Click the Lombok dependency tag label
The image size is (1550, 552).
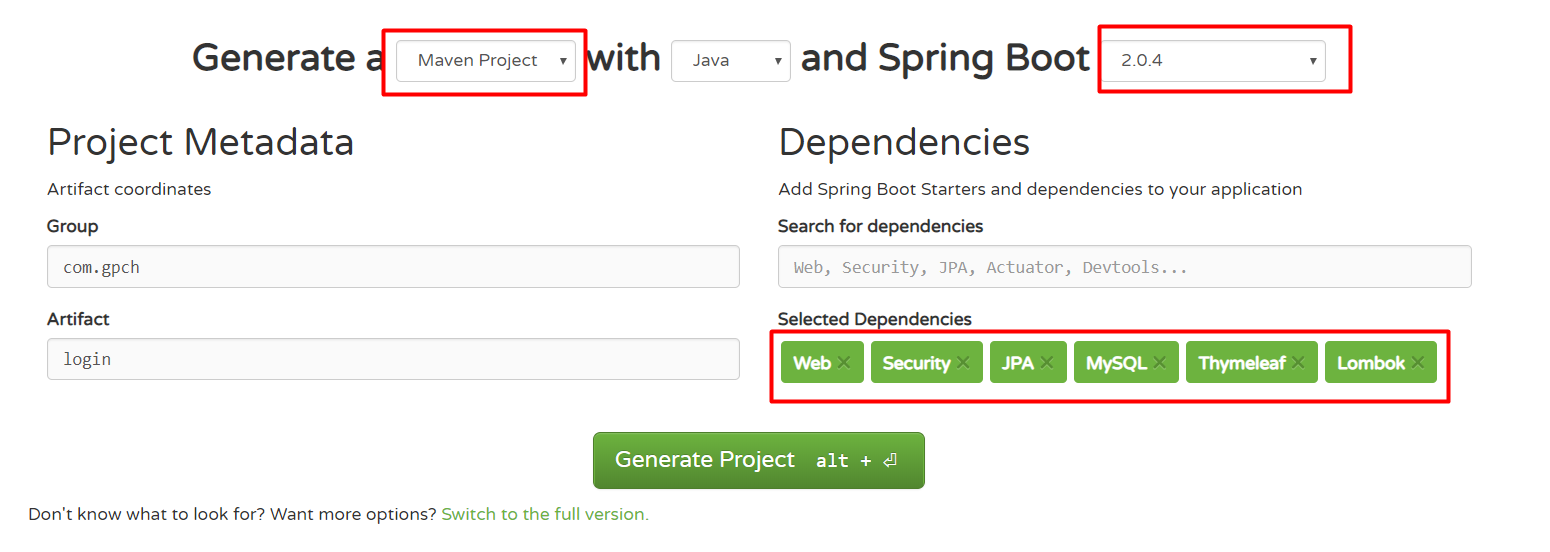click(x=1370, y=363)
